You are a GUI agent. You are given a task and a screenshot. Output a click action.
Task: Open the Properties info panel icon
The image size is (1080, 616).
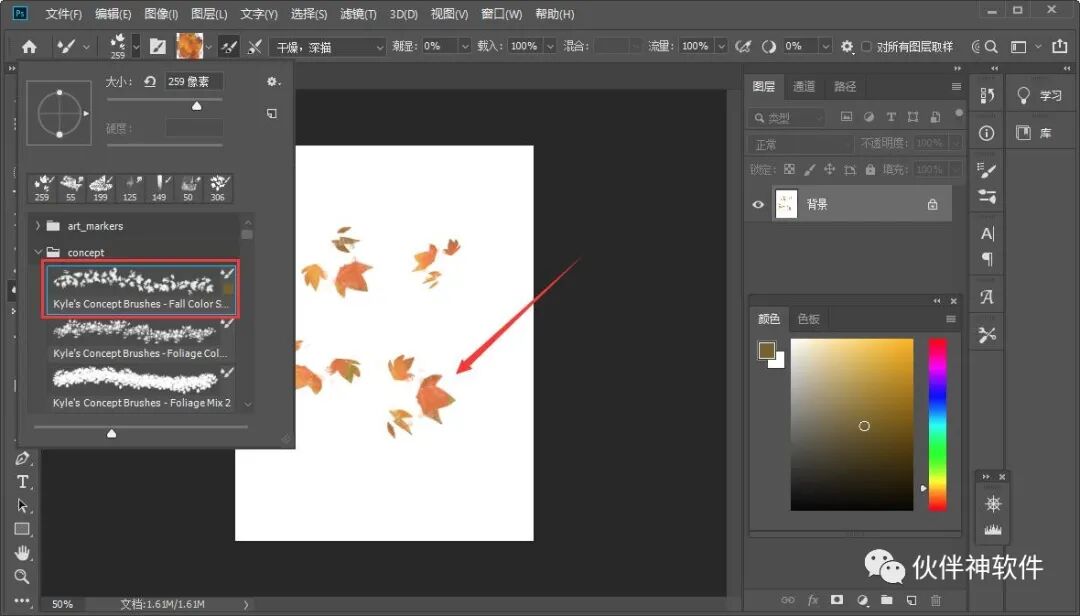point(986,133)
